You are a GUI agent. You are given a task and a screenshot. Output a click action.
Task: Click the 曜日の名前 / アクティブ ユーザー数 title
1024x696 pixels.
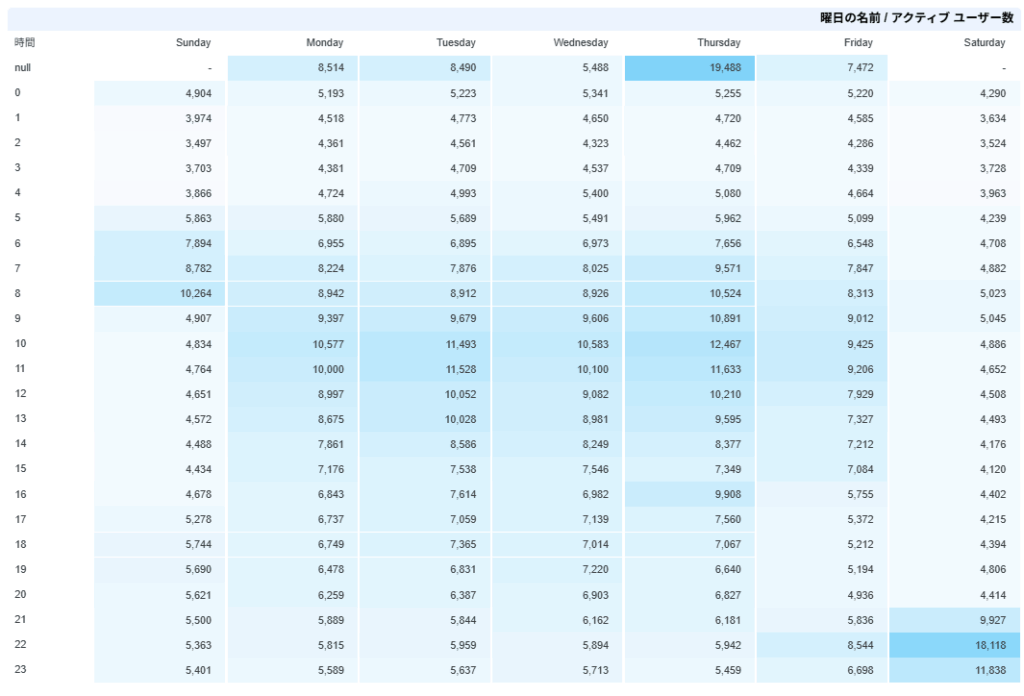917,18
